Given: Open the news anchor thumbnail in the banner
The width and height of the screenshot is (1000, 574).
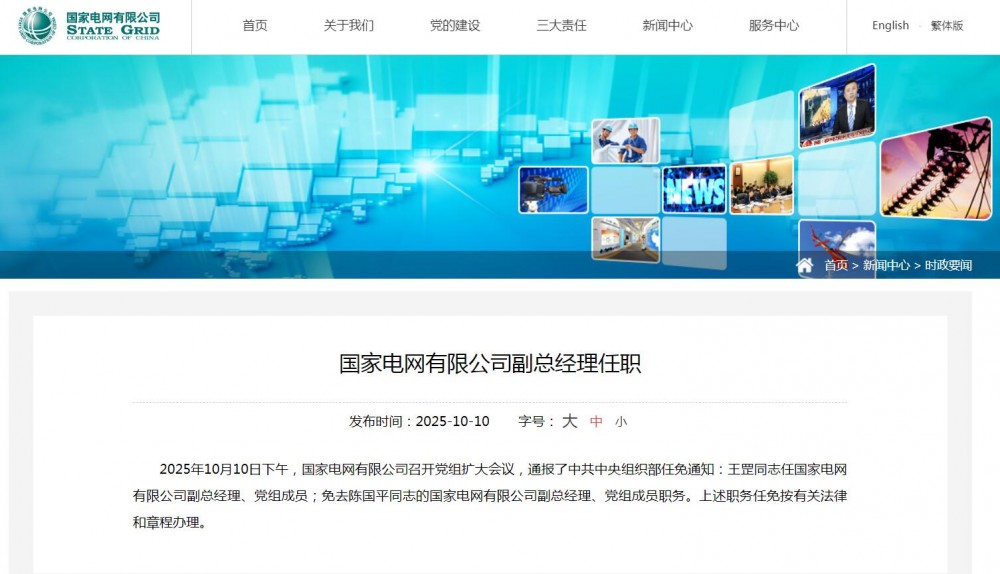Looking at the screenshot, I should point(837,107).
